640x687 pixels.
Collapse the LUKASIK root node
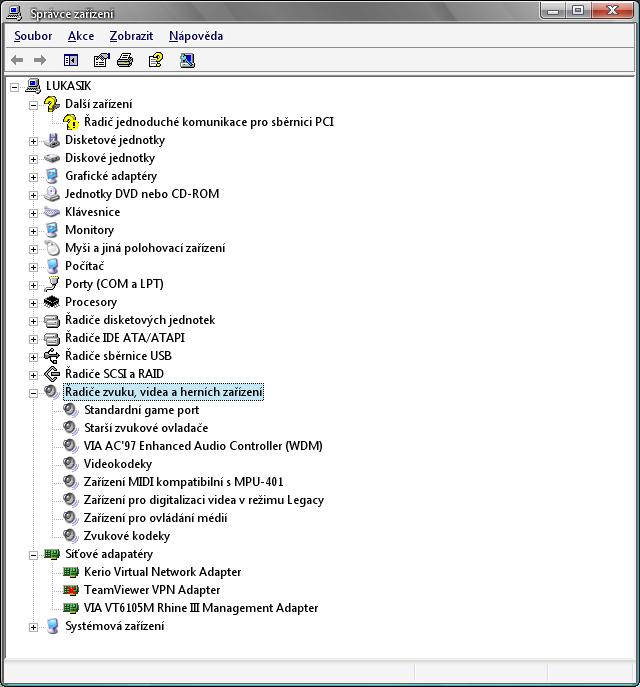(x=14, y=87)
